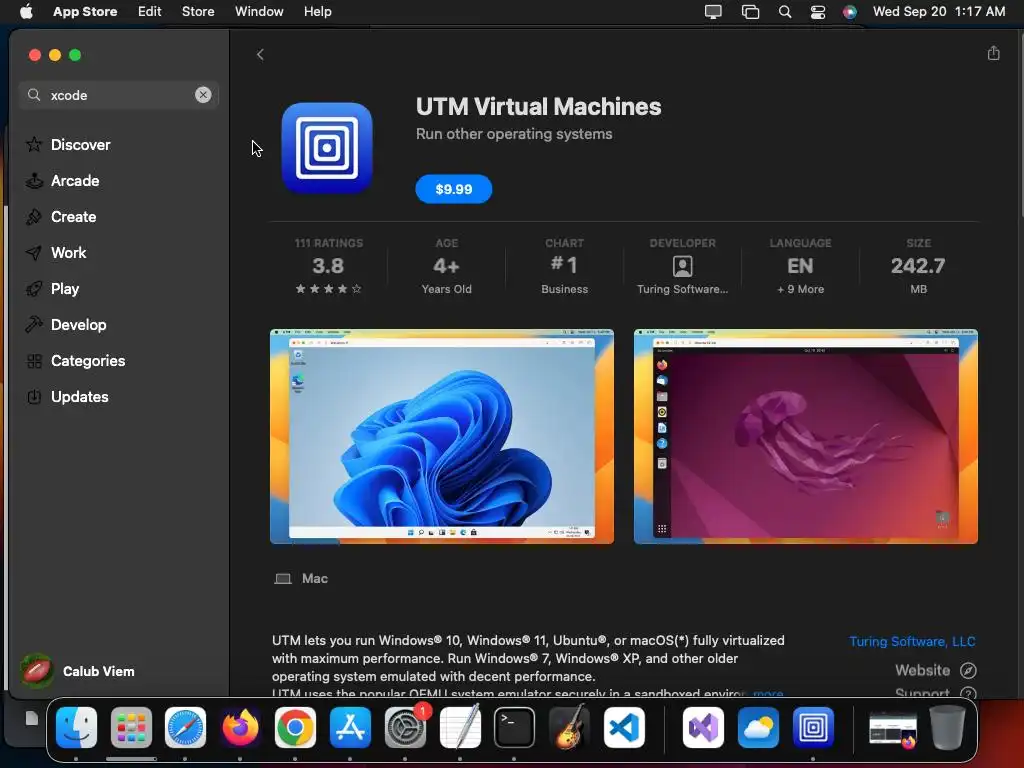The image size is (1024, 768).
Task: Open the Window menu
Action: pyautogui.click(x=259, y=12)
